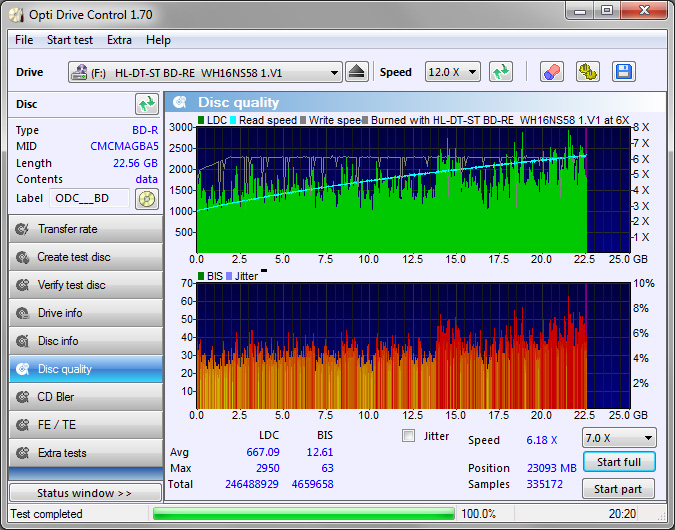Screen dimensions: 675x530
Task: Click the eraser icon in toolbar
Action: pos(551,72)
